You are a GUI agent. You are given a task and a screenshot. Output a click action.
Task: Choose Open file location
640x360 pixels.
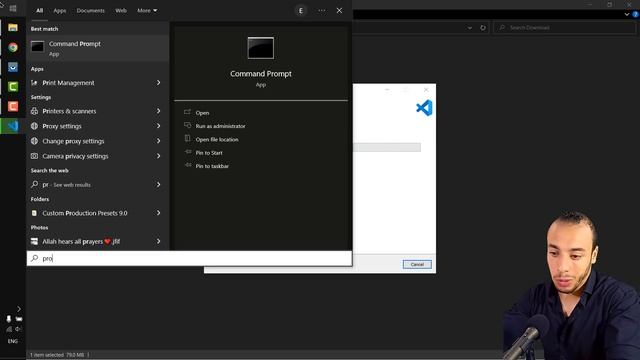pyautogui.click(x=217, y=140)
